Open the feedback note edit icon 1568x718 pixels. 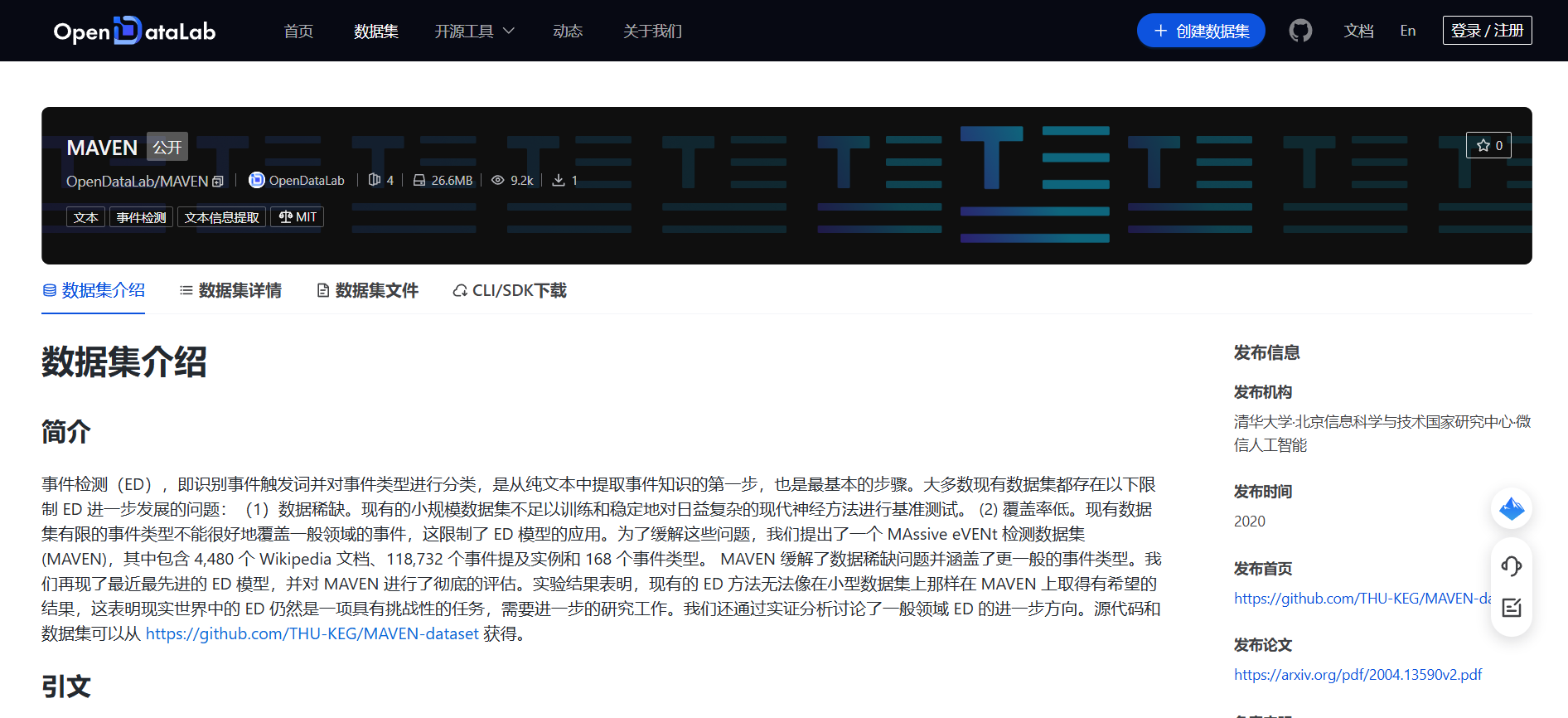(1512, 608)
